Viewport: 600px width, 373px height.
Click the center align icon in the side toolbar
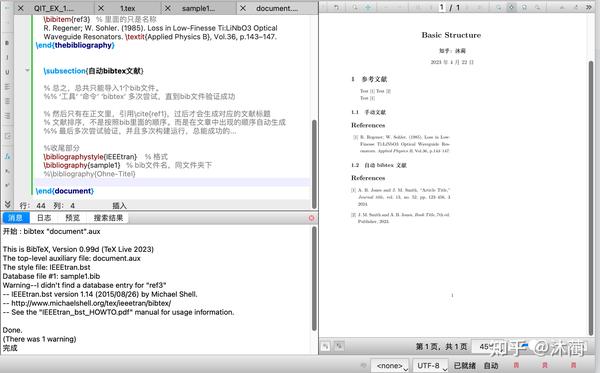pyautogui.click(x=7, y=101)
